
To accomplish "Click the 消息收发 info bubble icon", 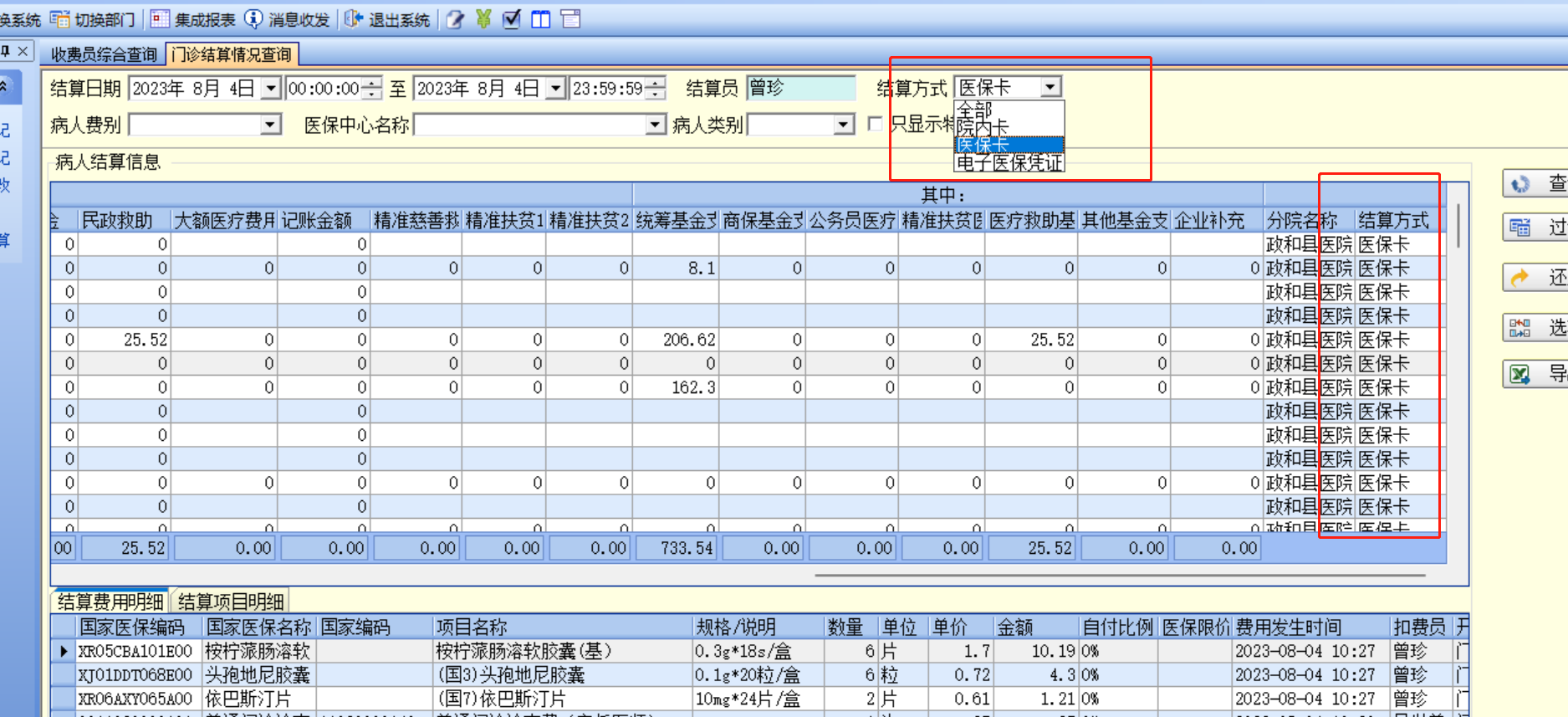I will coord(253,19).
